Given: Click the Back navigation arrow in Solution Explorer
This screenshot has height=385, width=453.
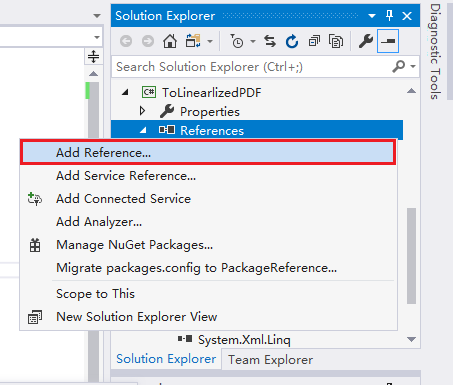Looking at the screenshot, I should [126, 41].
